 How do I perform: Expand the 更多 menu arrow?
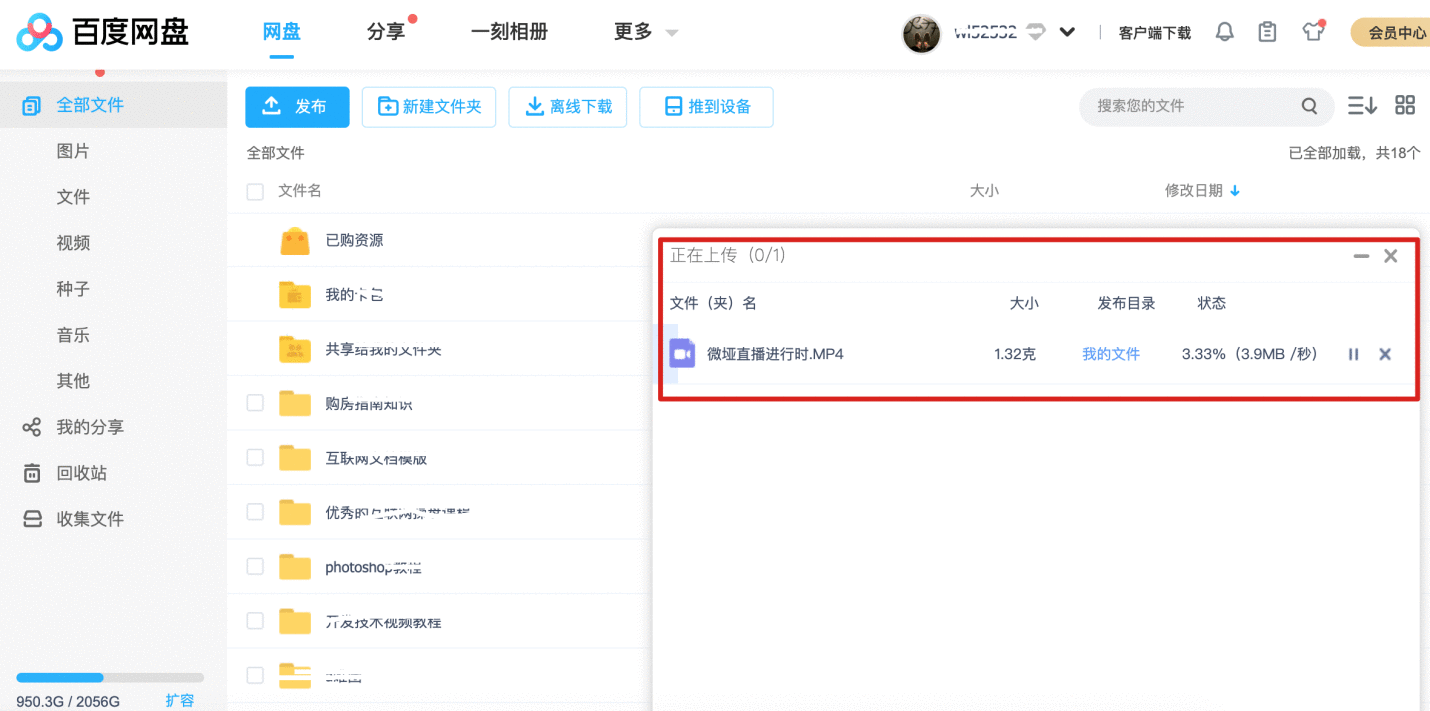point(672,33)
